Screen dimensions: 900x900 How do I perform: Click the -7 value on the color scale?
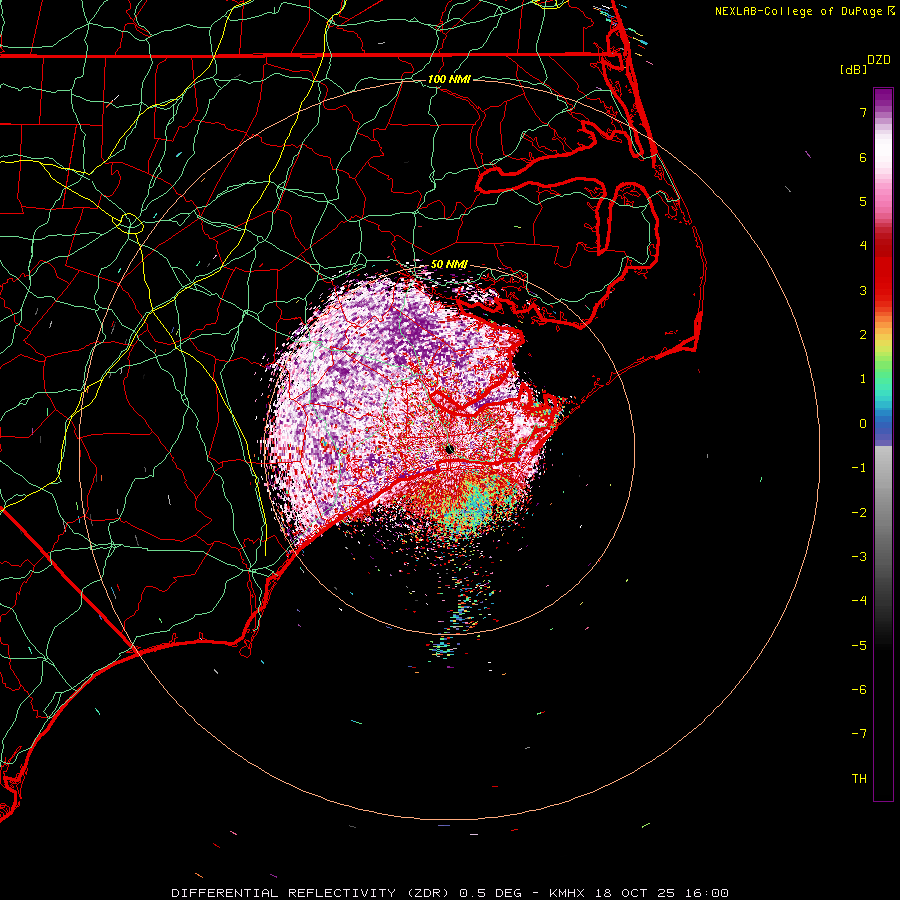tap(859, 734)
